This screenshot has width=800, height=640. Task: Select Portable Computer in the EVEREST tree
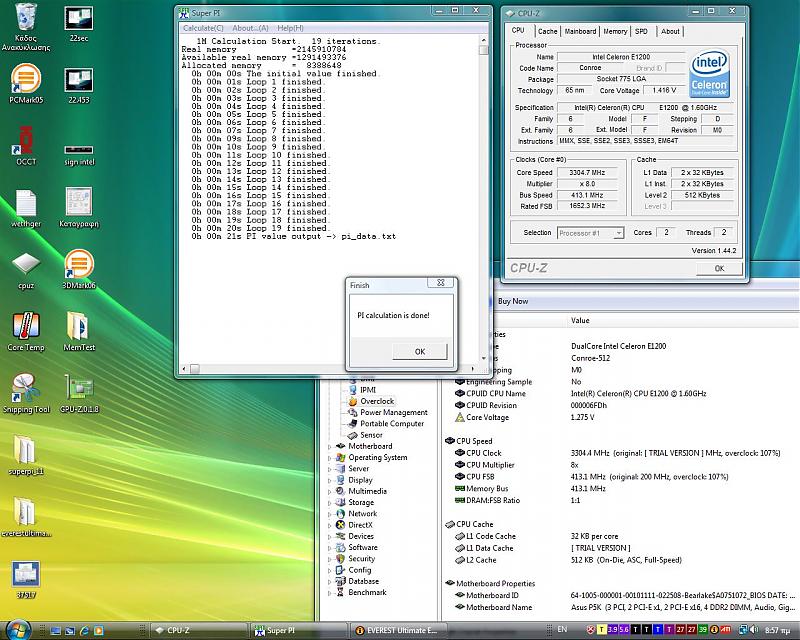pos(391,424)
